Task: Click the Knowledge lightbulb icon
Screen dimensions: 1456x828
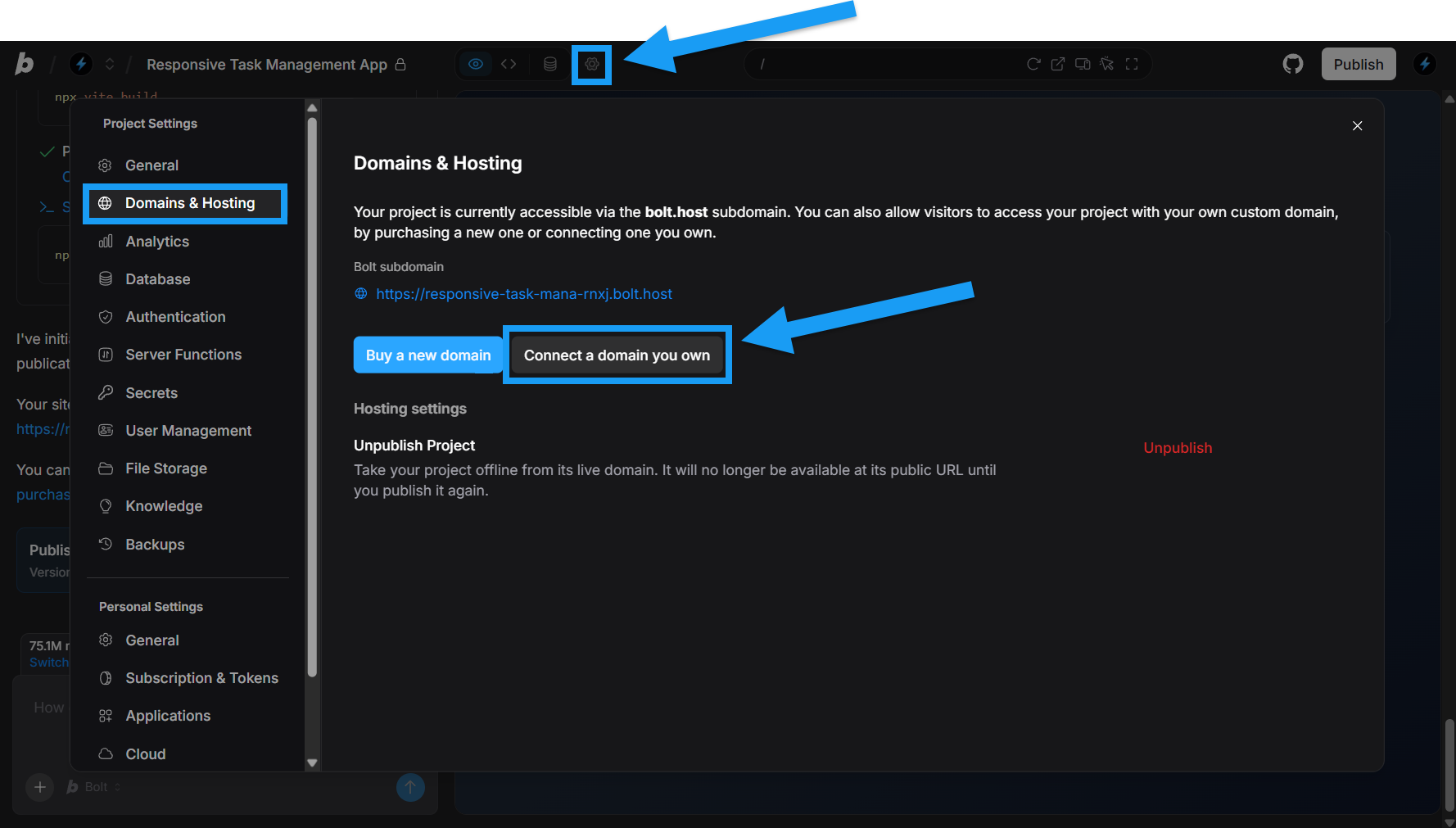Action: [106, 506]
